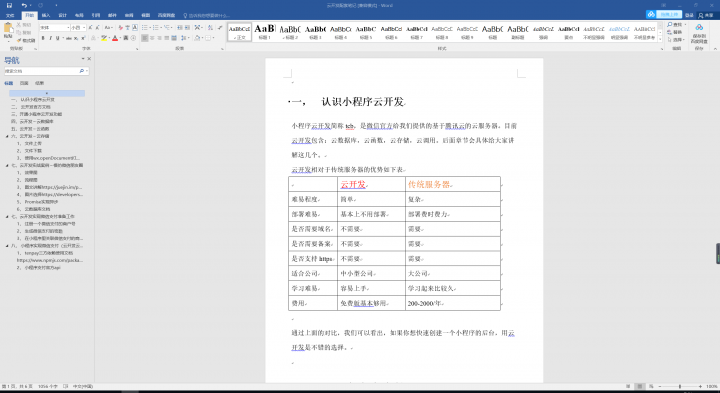This screenshot has height=393, width=720.
Task: Toggle superscript formatting
Action: (83, 38)
